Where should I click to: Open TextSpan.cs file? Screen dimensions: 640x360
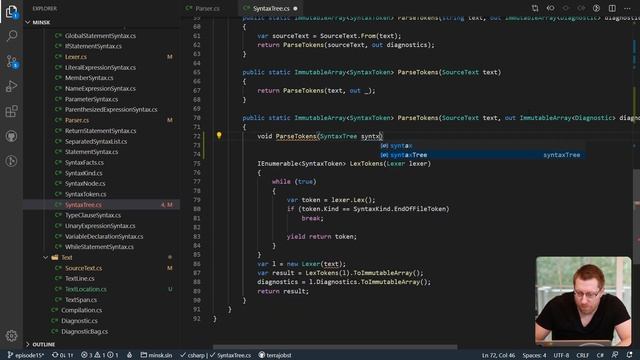click(81, 300)
